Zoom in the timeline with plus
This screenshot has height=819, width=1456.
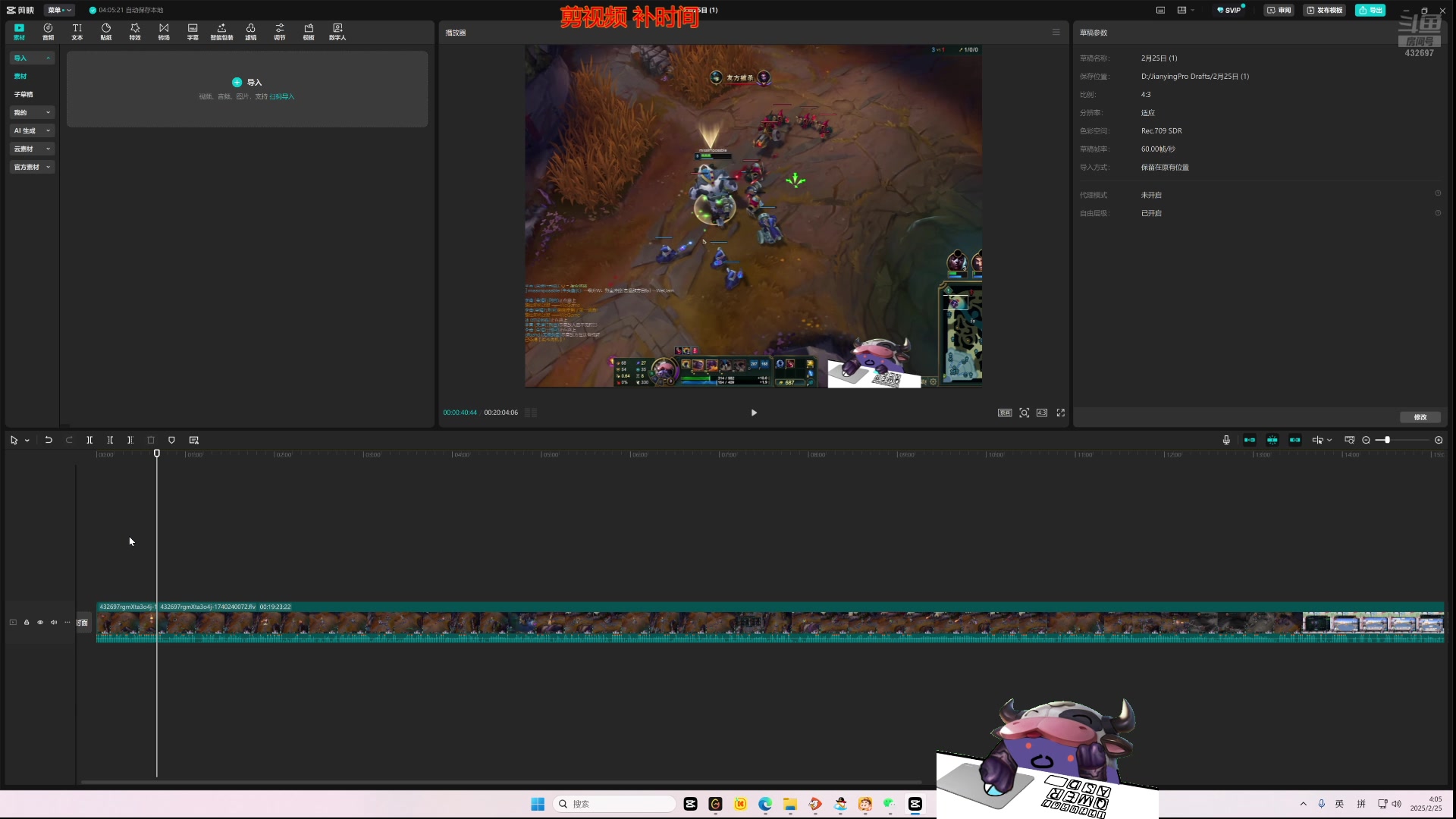point(1439,440)
